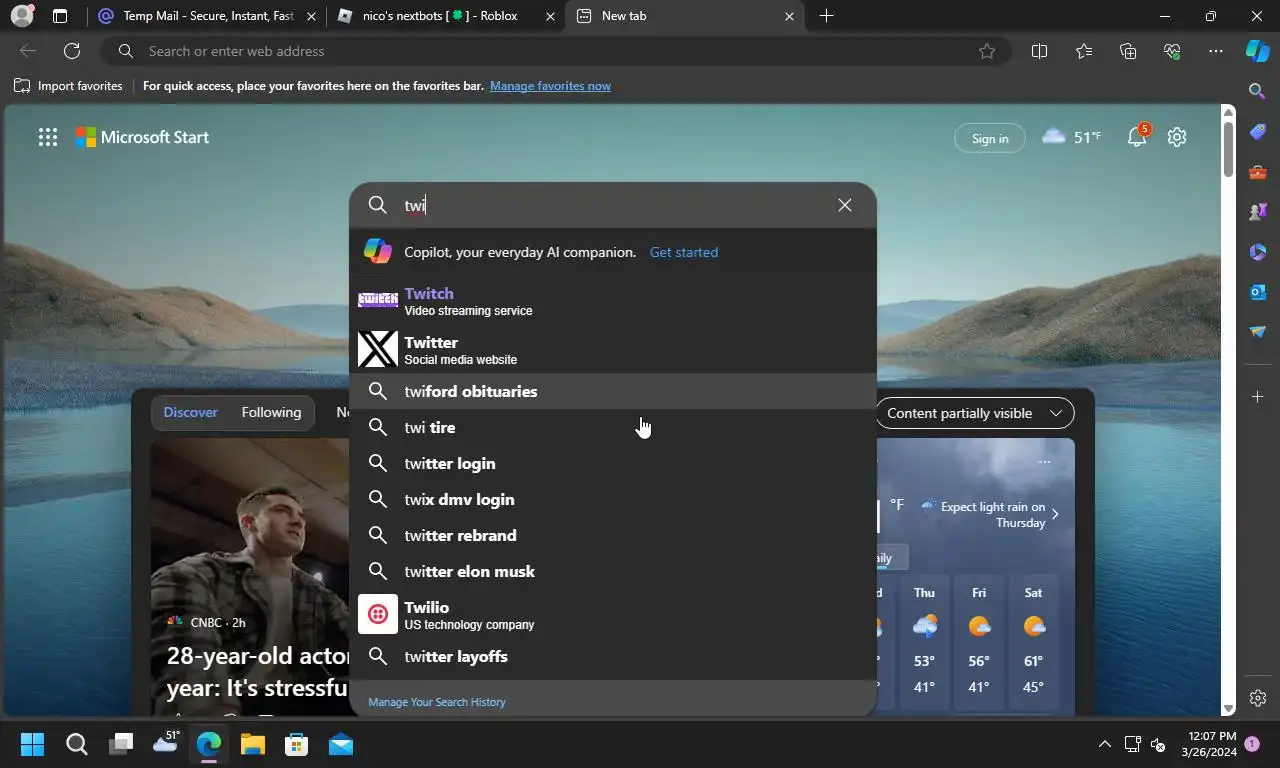Switch to the Temp Mail tab

[x=208, y=16]
